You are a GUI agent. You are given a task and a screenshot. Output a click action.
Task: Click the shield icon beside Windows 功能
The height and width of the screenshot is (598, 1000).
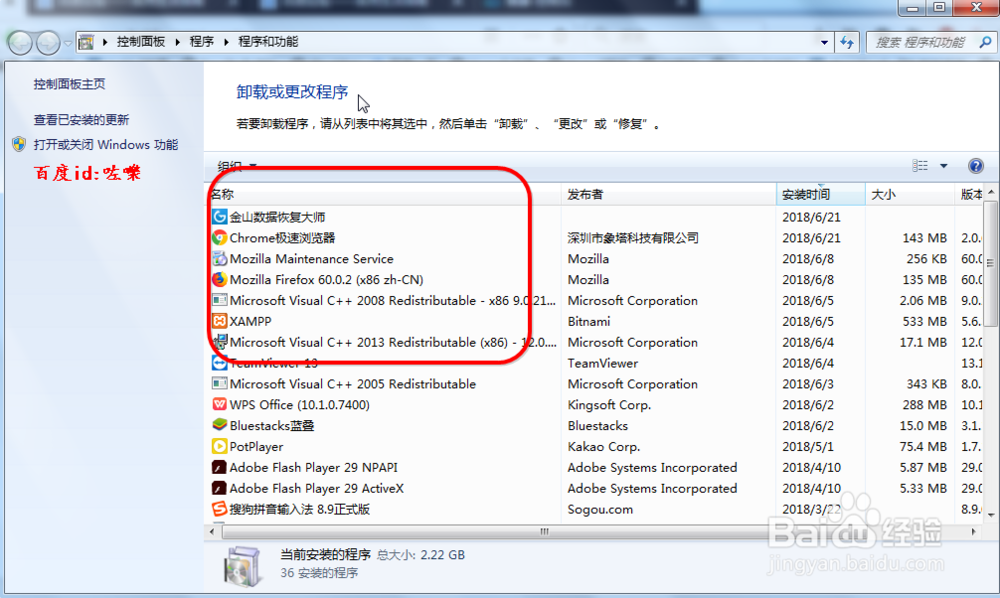click(x=19, y=144)
